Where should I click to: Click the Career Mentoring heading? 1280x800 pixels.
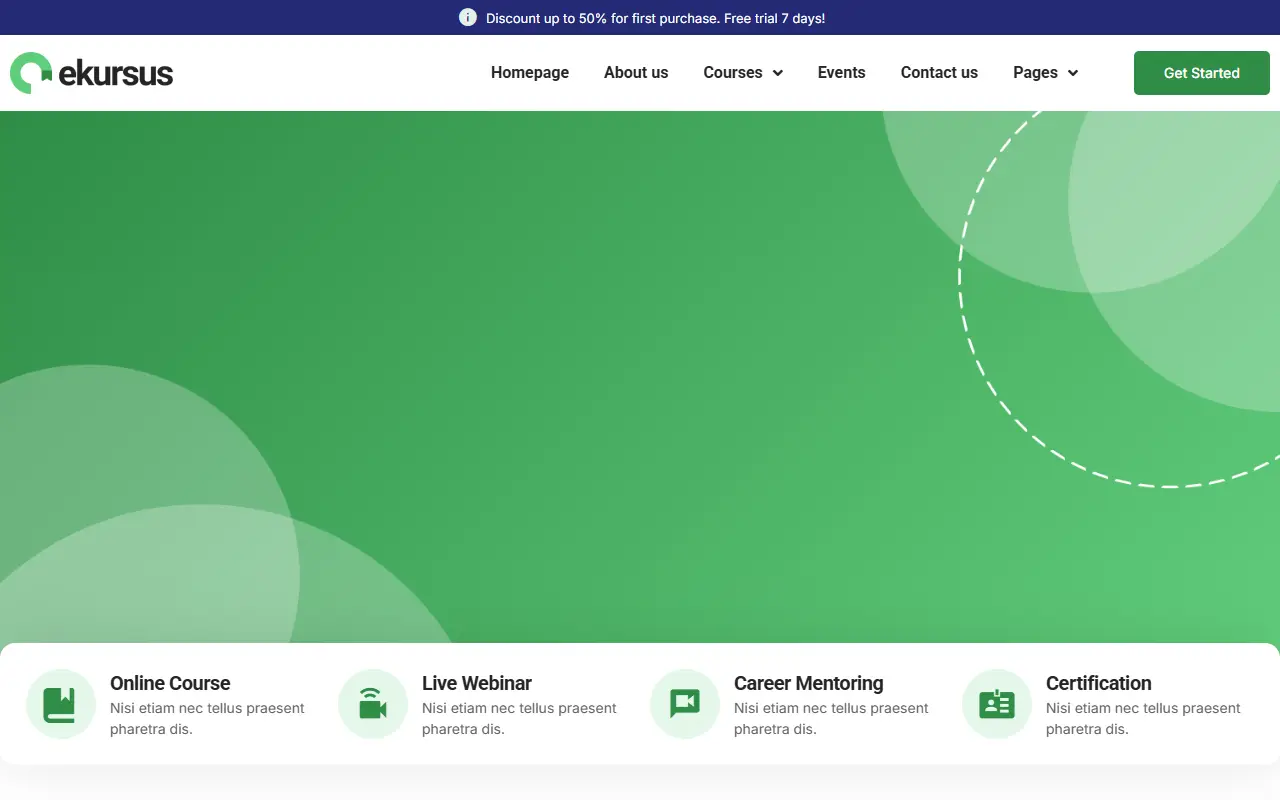pos(809,683)
